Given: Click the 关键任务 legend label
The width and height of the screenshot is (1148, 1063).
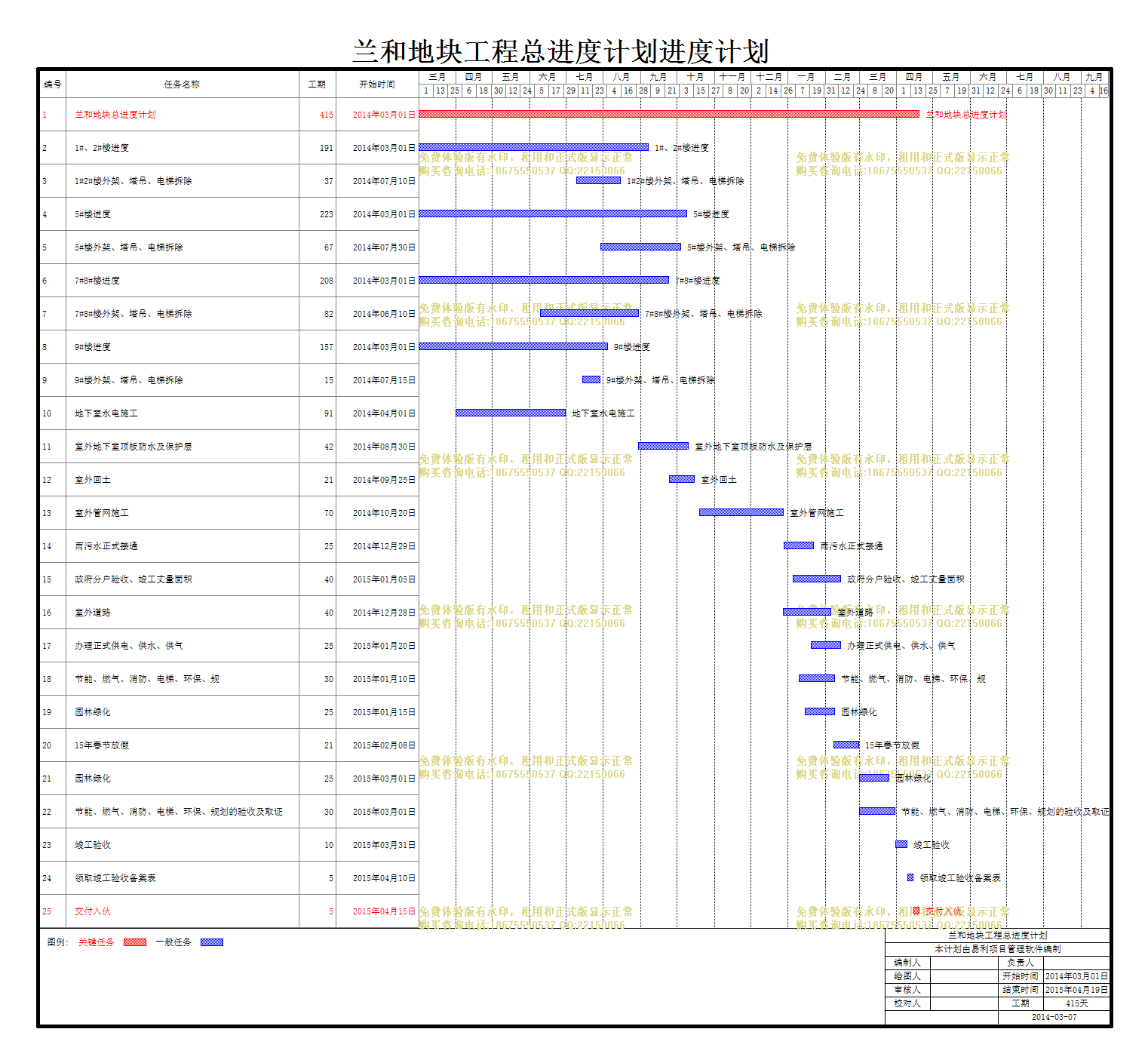Looking at the screenshot, I should pos(97,942).
